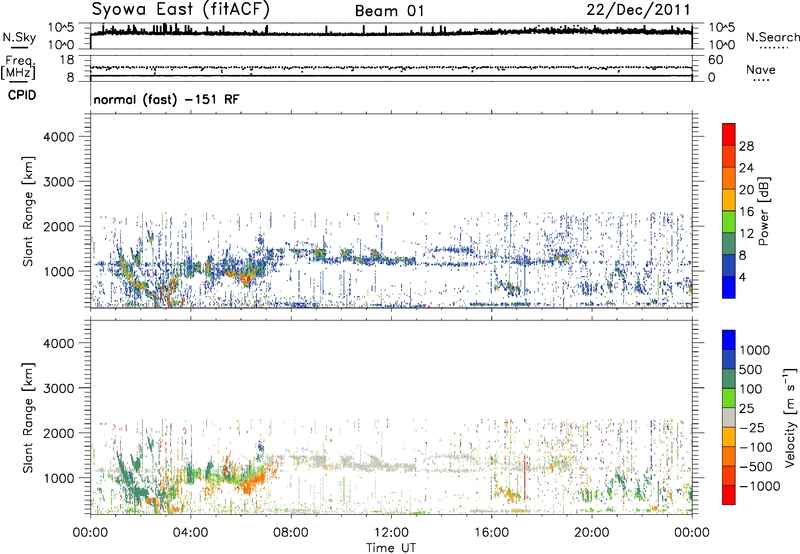Click the '08:00' time tick label
This screenshot has width=800, height=554.
pyautogui.click(x=291, y=533)
